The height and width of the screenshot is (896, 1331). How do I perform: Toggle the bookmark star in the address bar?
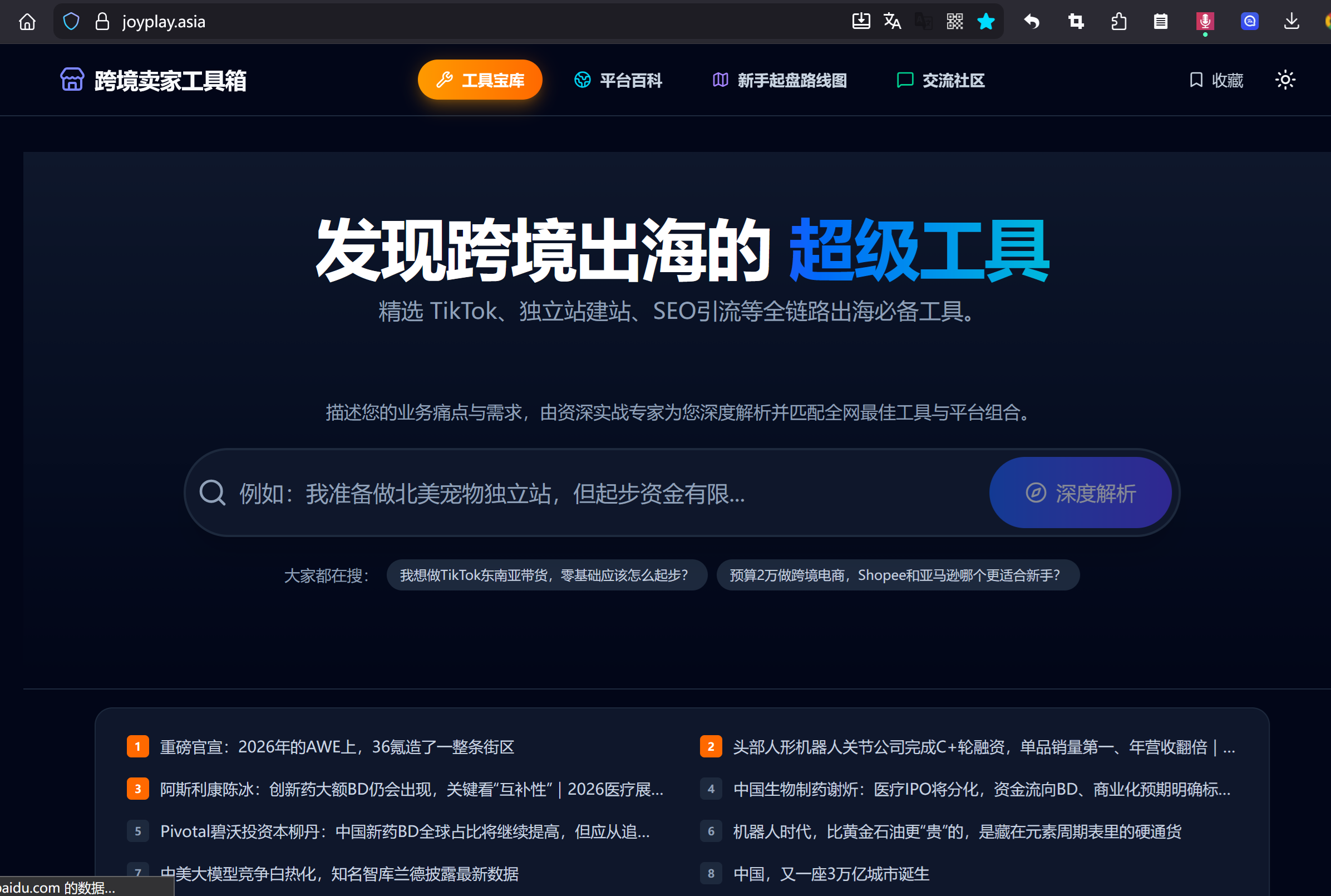tap(986, 21)
